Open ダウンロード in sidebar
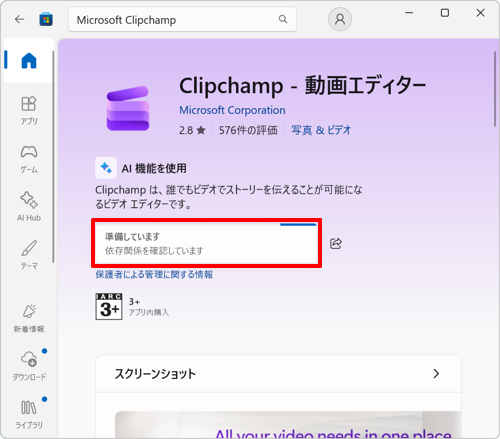 tap(29, 366)
